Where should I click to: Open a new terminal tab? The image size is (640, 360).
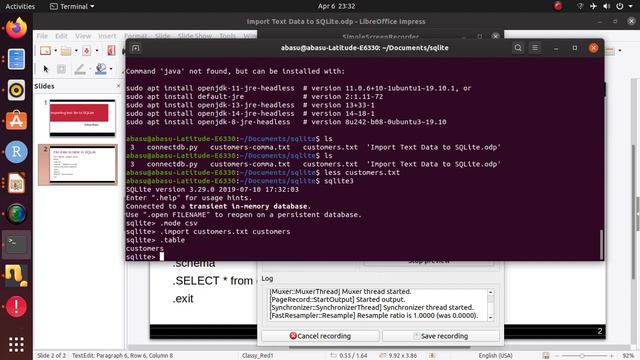136,48
